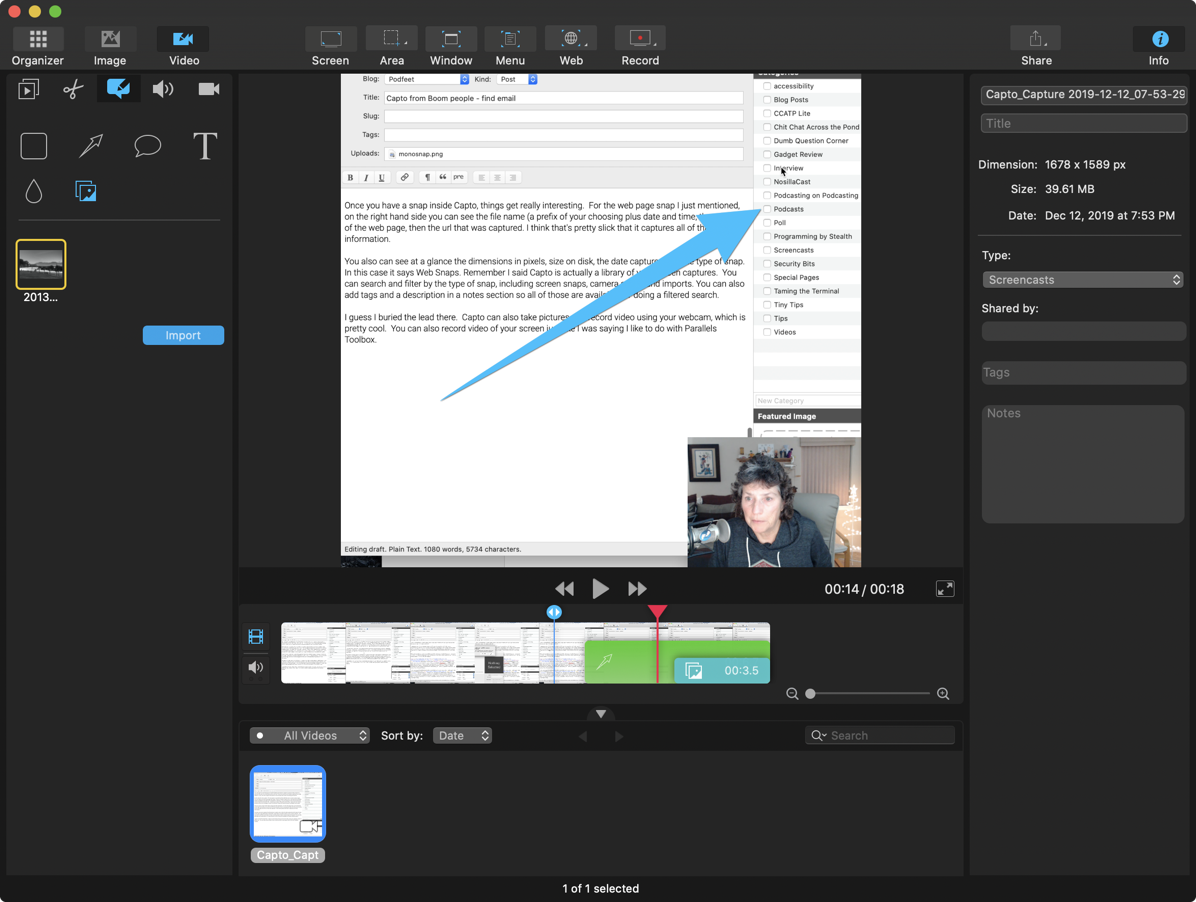
Task: Play the video preview
Action: (x=600, y=589)
